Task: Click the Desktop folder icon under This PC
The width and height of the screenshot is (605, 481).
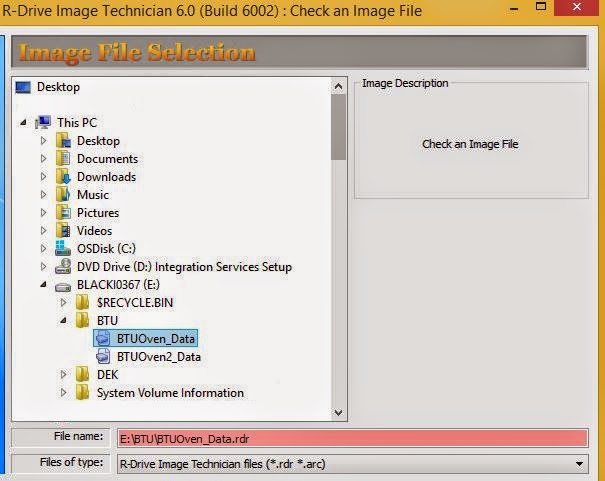Action: coord(63,140)
